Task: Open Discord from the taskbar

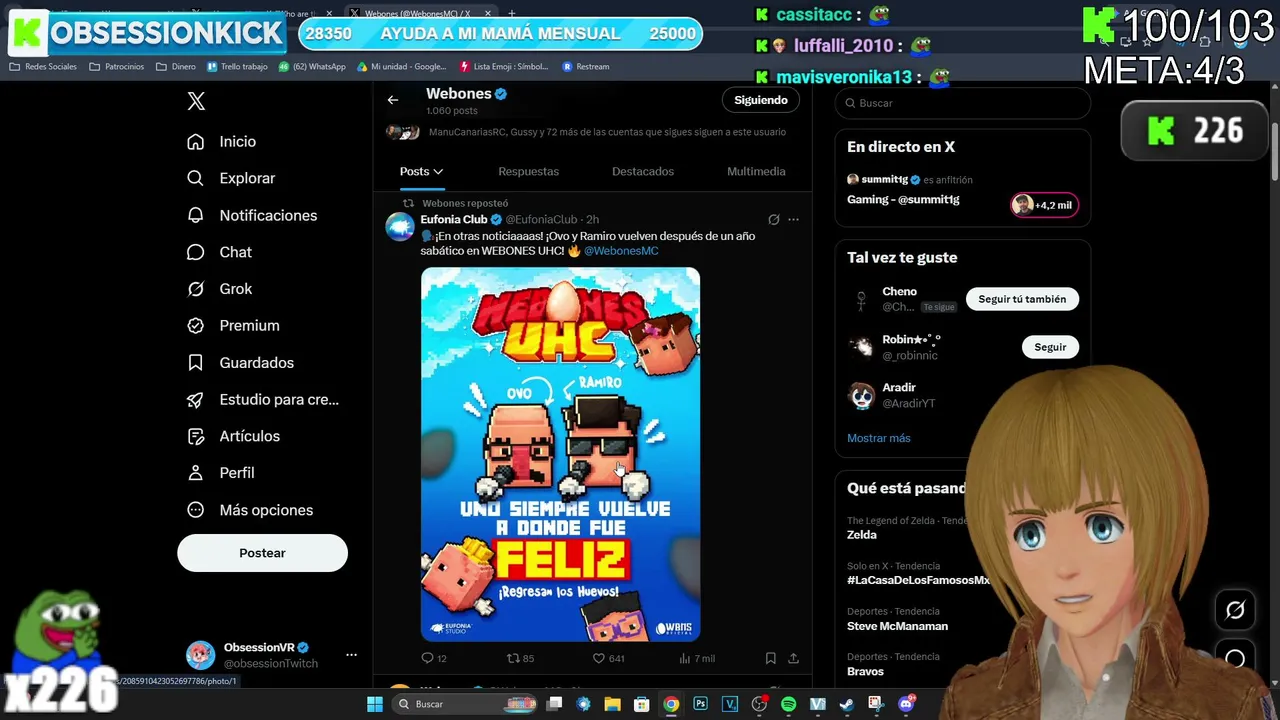Action: [906, 704]
